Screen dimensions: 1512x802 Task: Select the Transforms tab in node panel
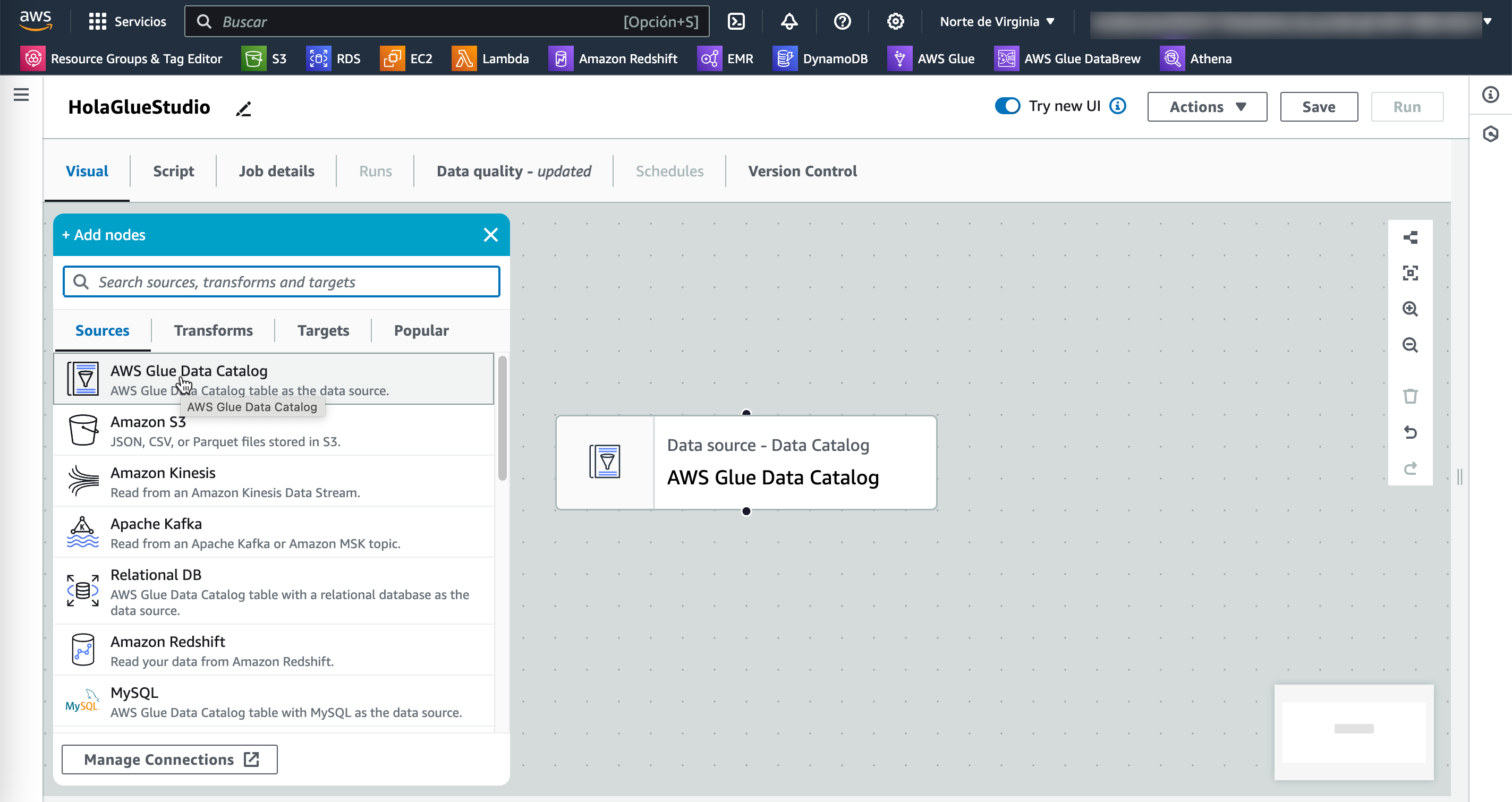coord(213,330)
